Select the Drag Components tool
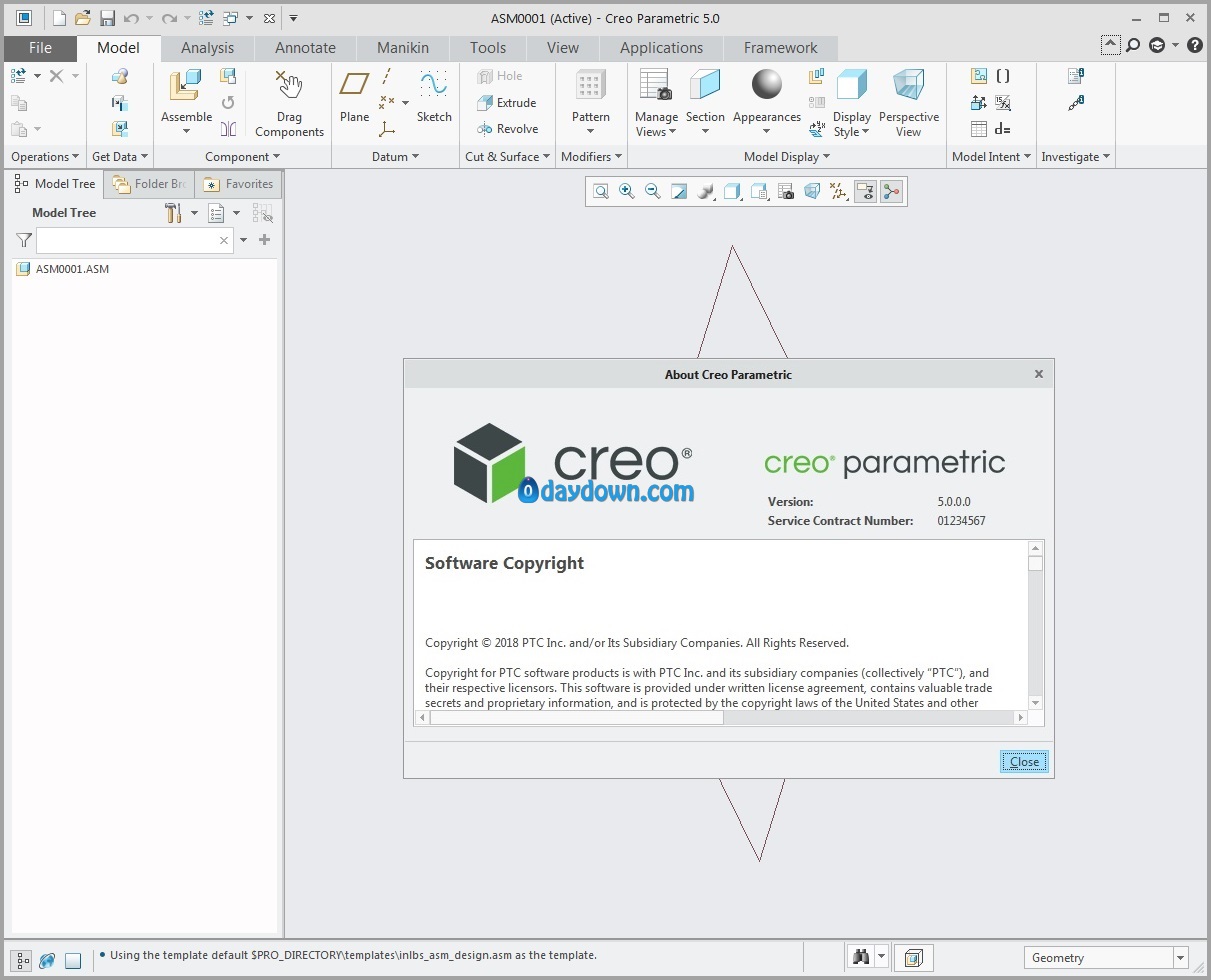 [x=289, y=90]
